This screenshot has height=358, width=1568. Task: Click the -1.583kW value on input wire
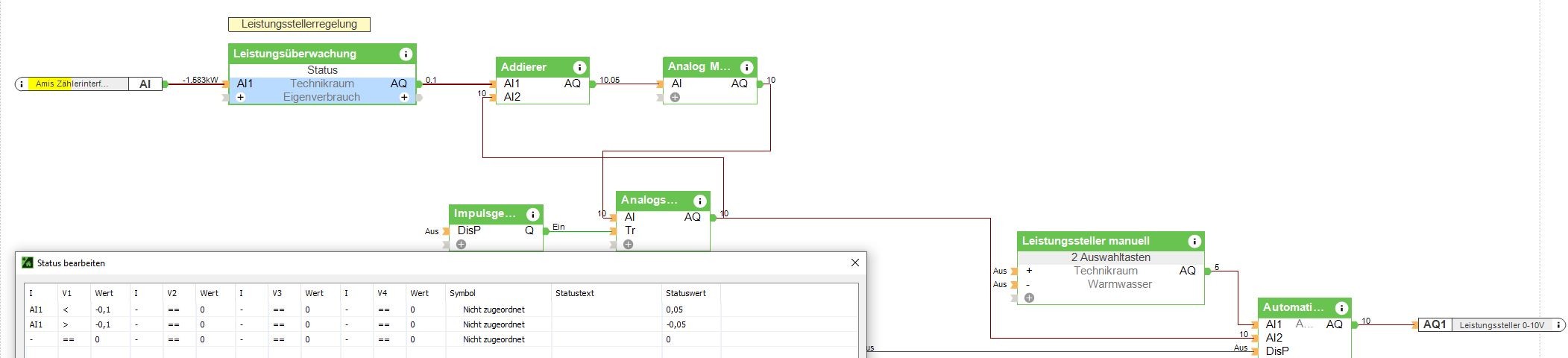pyautogui.click(x=201, y=80)
